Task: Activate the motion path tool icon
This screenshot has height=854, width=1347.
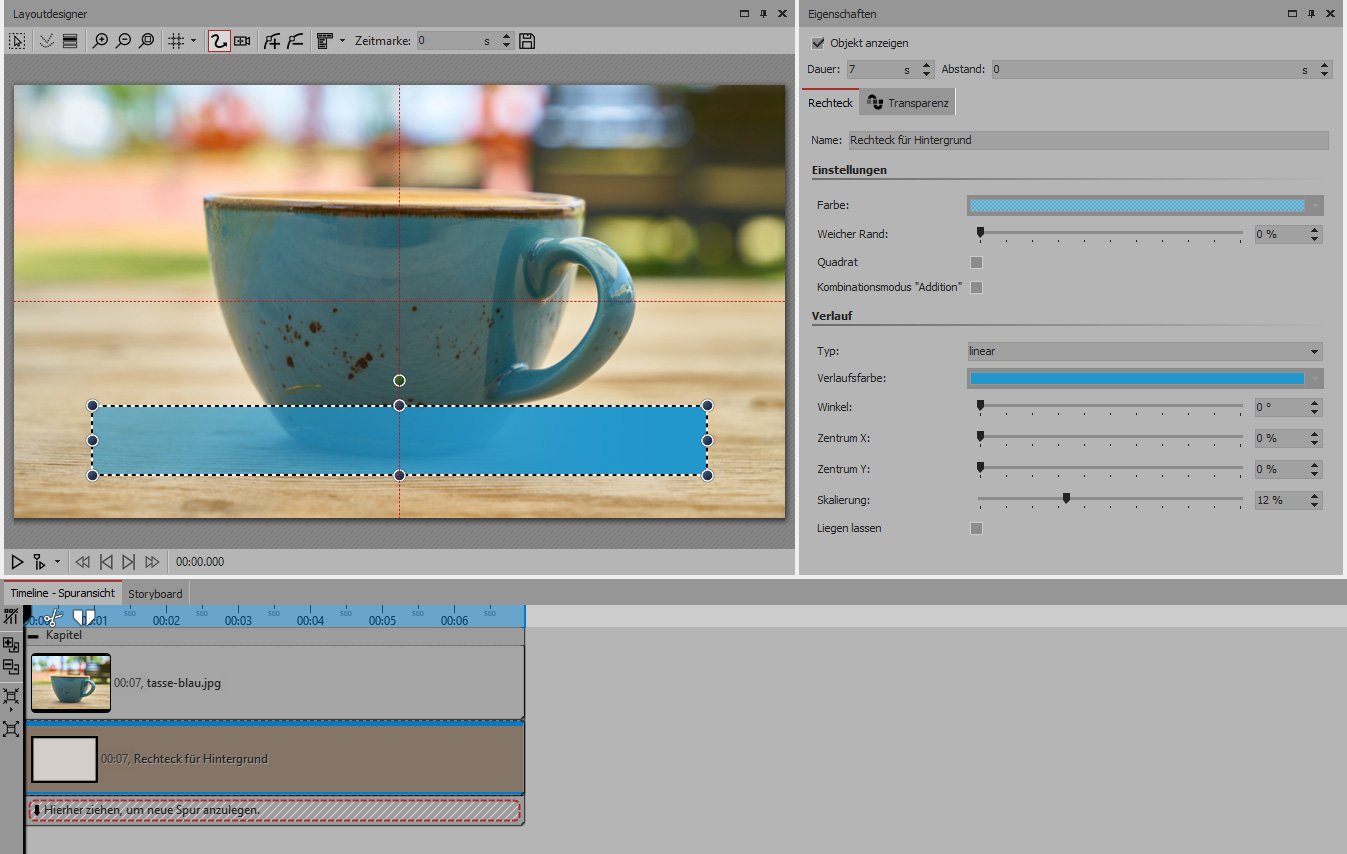Action: click(218, 41)
